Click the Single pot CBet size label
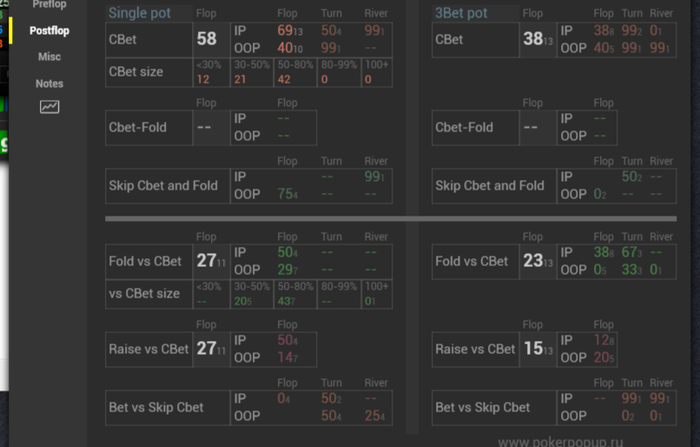 [136, 71]
